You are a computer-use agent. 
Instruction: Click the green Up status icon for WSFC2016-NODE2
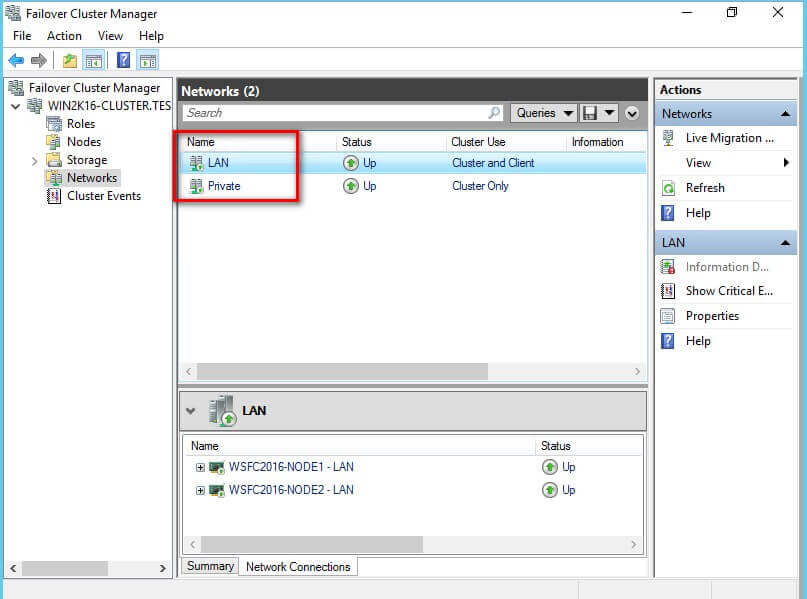550,490
